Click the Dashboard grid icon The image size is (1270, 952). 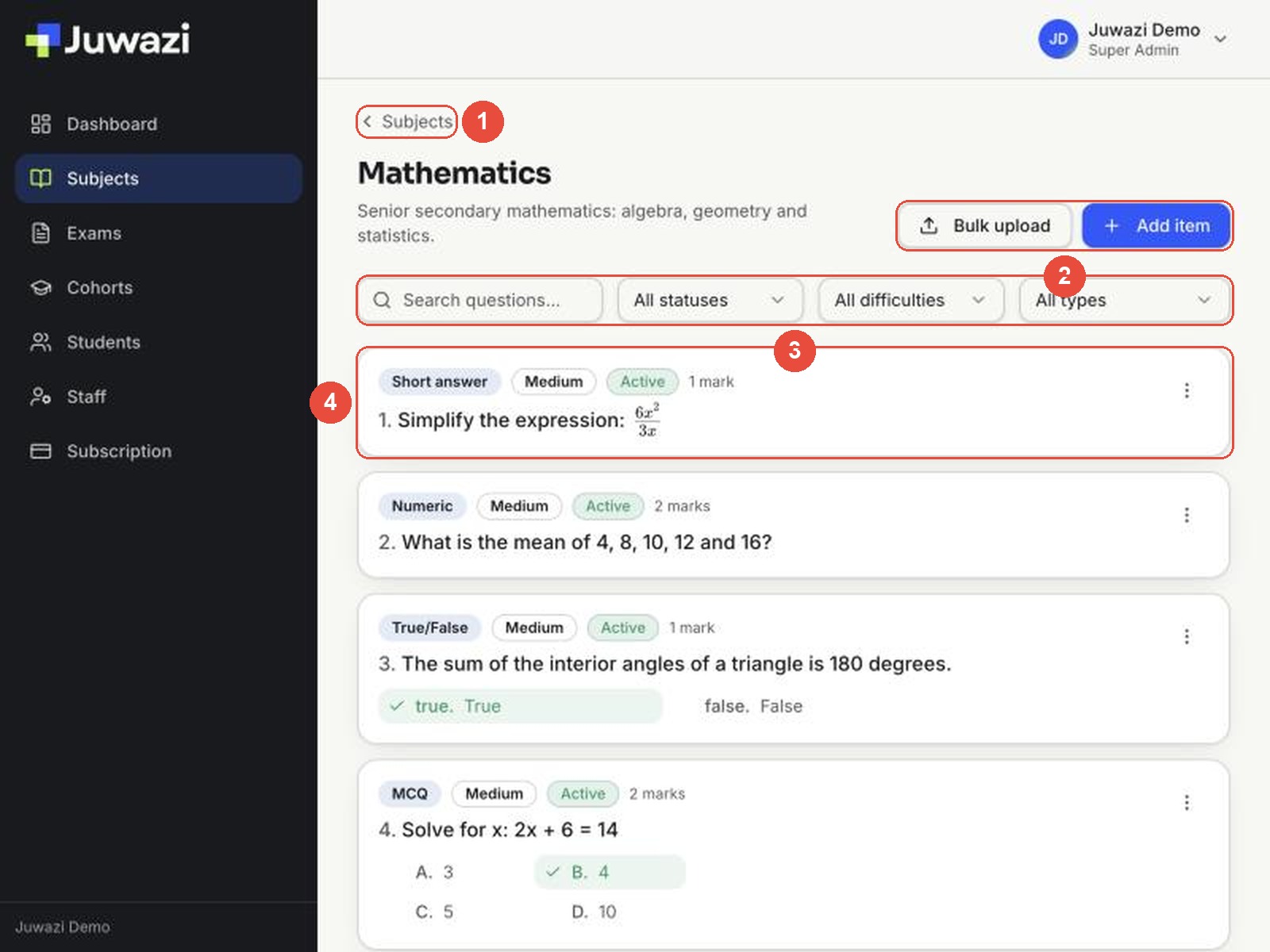click(x=40, y=124)
